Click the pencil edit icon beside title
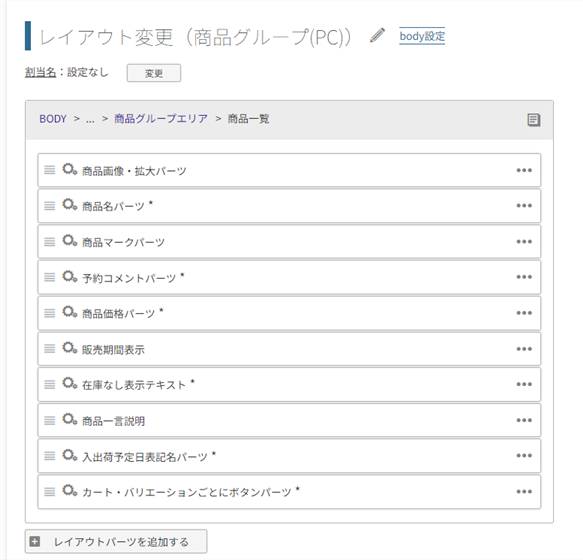The image size is (583, 560). pyautogui.click(x=377, y=36)
